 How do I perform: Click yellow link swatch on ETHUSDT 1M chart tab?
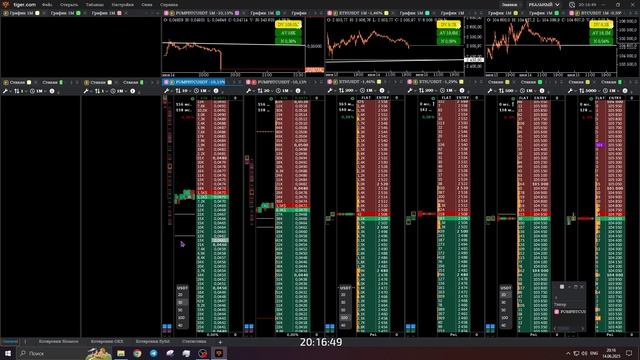click(386, 13)
